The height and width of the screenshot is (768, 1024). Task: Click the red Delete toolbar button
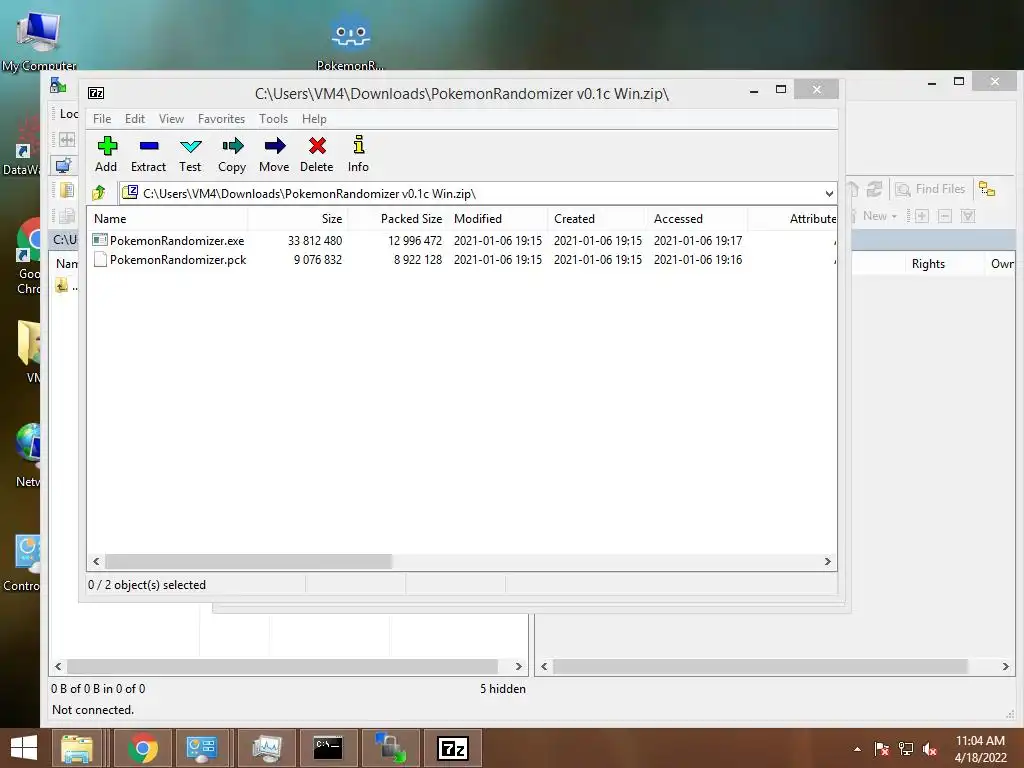point(317,154)
